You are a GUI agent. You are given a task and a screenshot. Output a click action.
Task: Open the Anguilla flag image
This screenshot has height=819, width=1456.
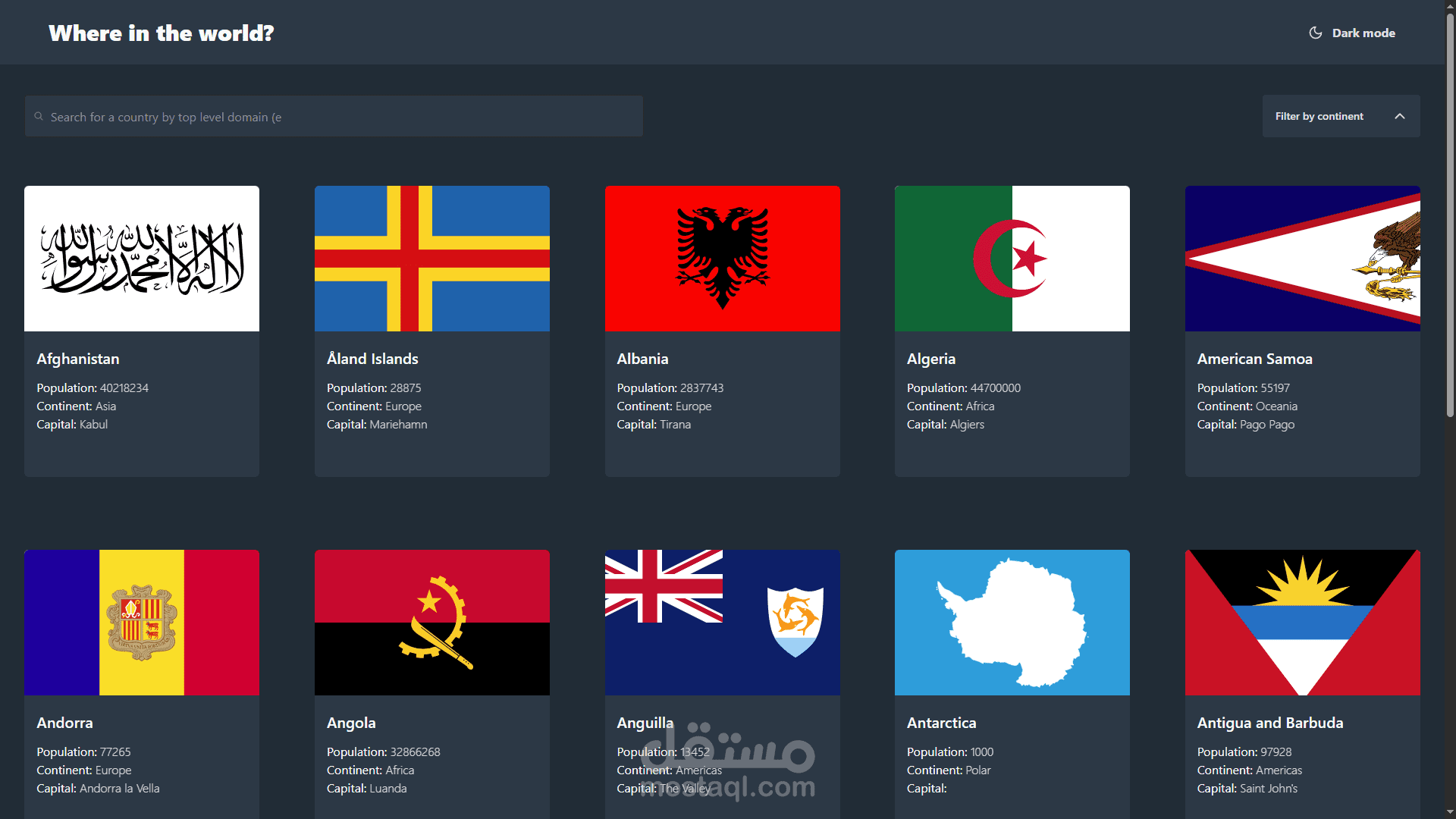(x=723, y=623)
